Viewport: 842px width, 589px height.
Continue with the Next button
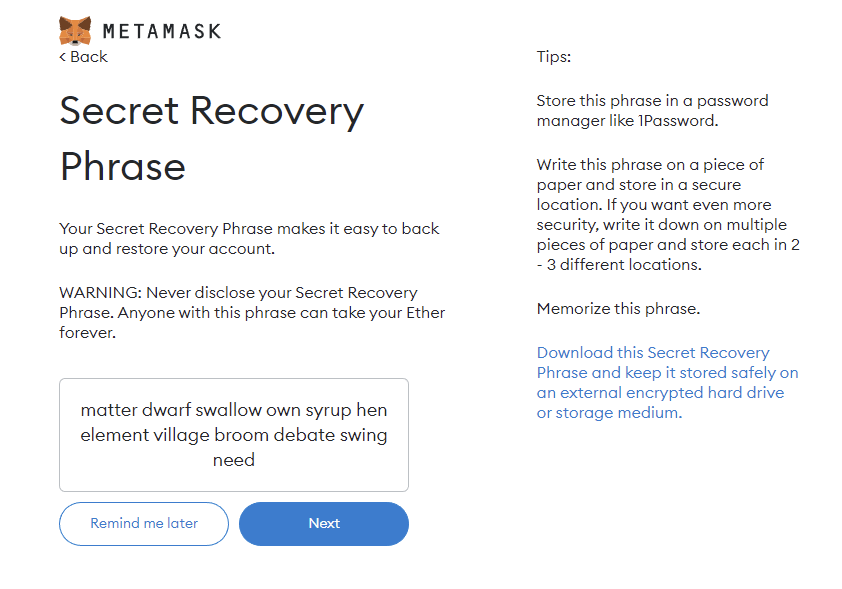click(324, 523)
